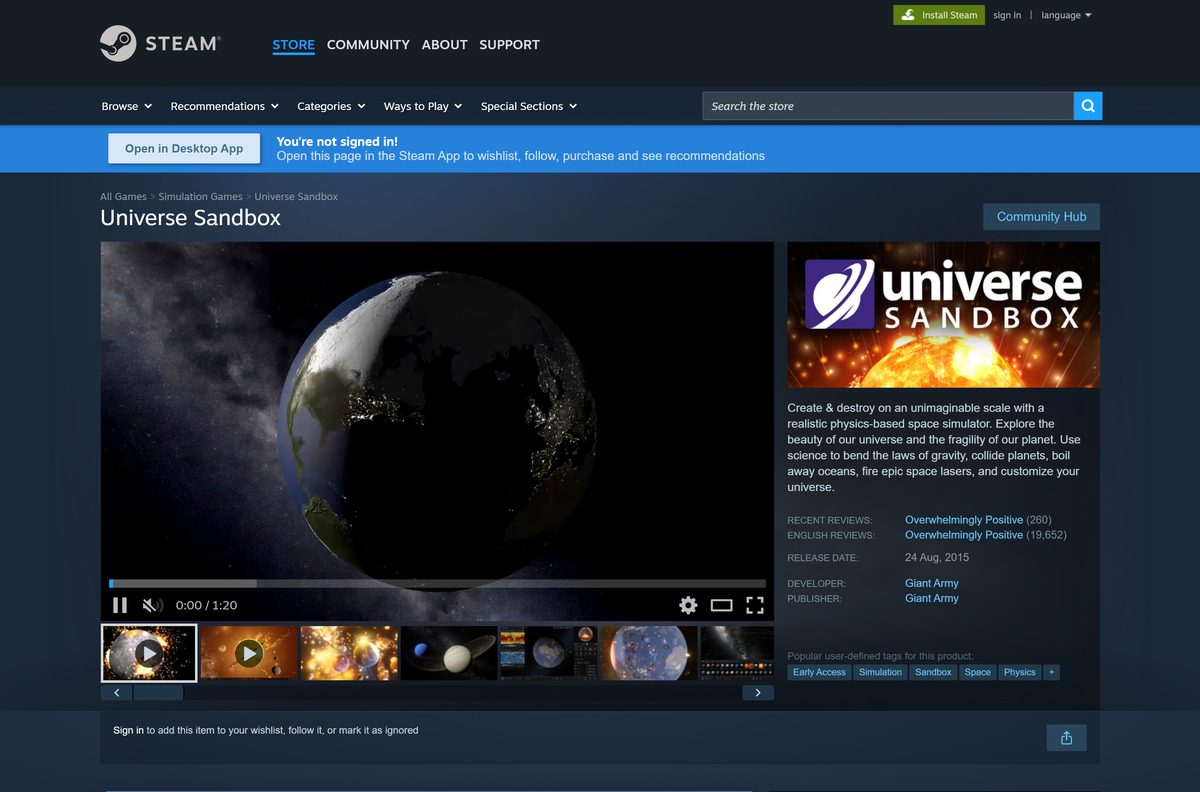1200x792 pixels.
Task: Expand the Recommendations menu
Action: point(225,106)
